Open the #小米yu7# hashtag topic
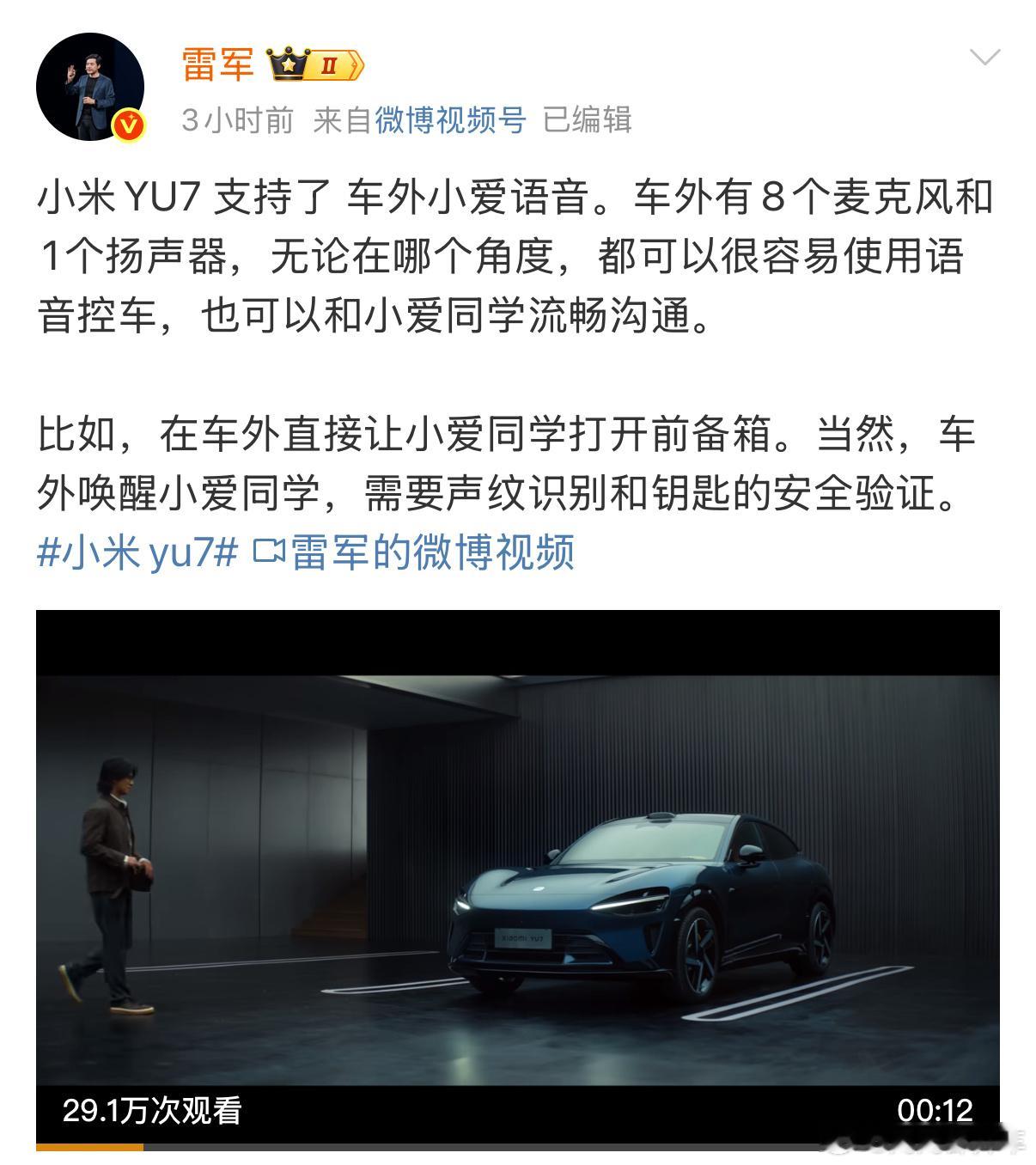This screenshot has height=1165, width=1036. (x=137, y=552)
